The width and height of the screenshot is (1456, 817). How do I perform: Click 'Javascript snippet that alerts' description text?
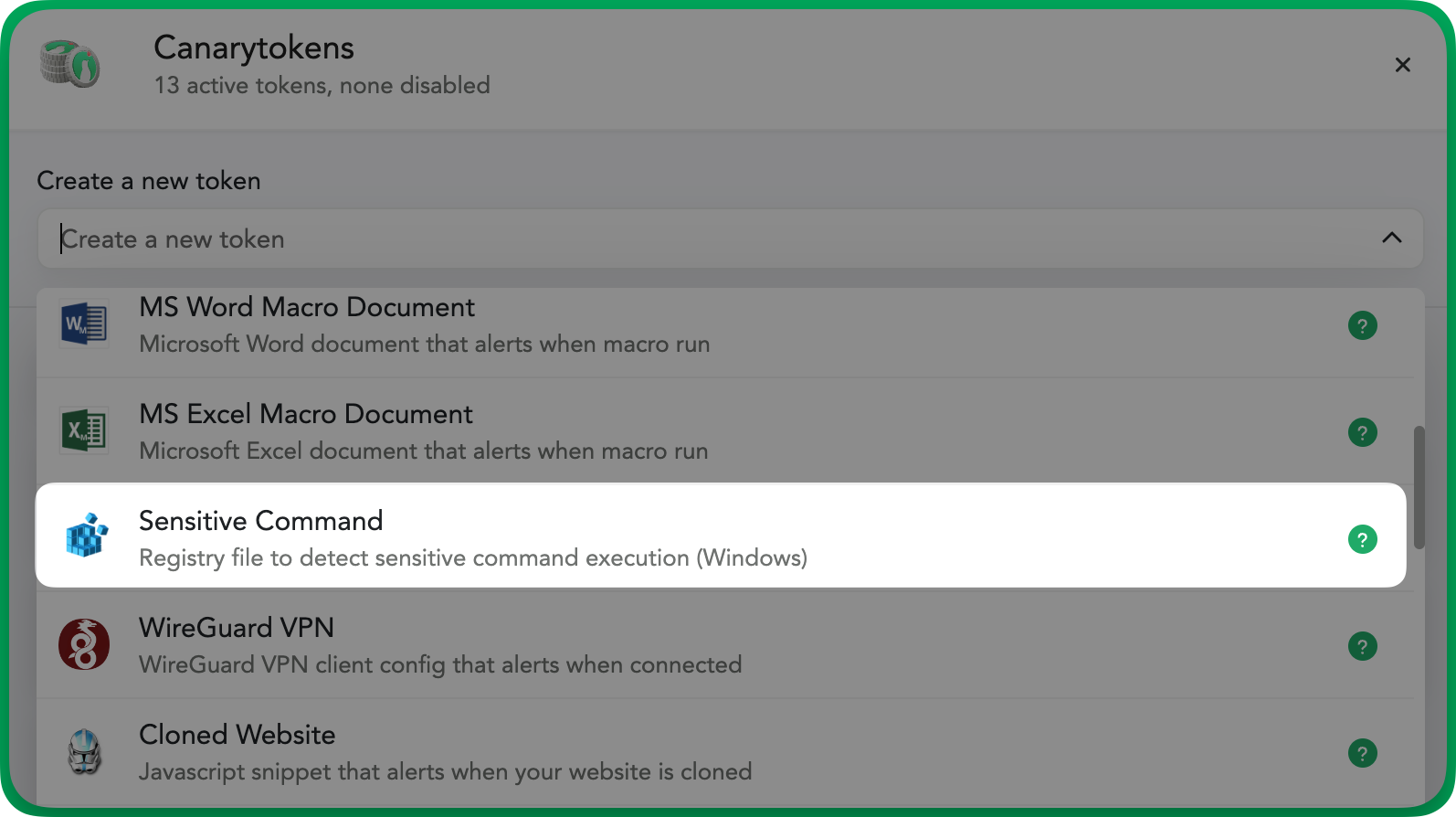coord(445,771)
